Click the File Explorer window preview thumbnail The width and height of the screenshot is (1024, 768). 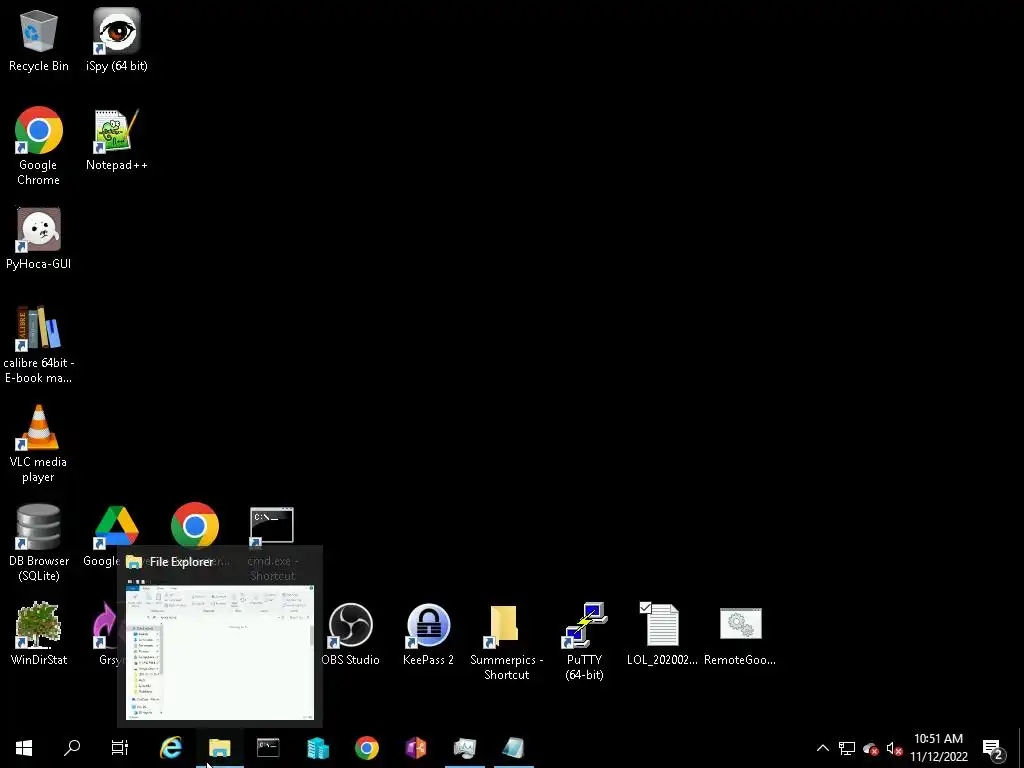219,652
